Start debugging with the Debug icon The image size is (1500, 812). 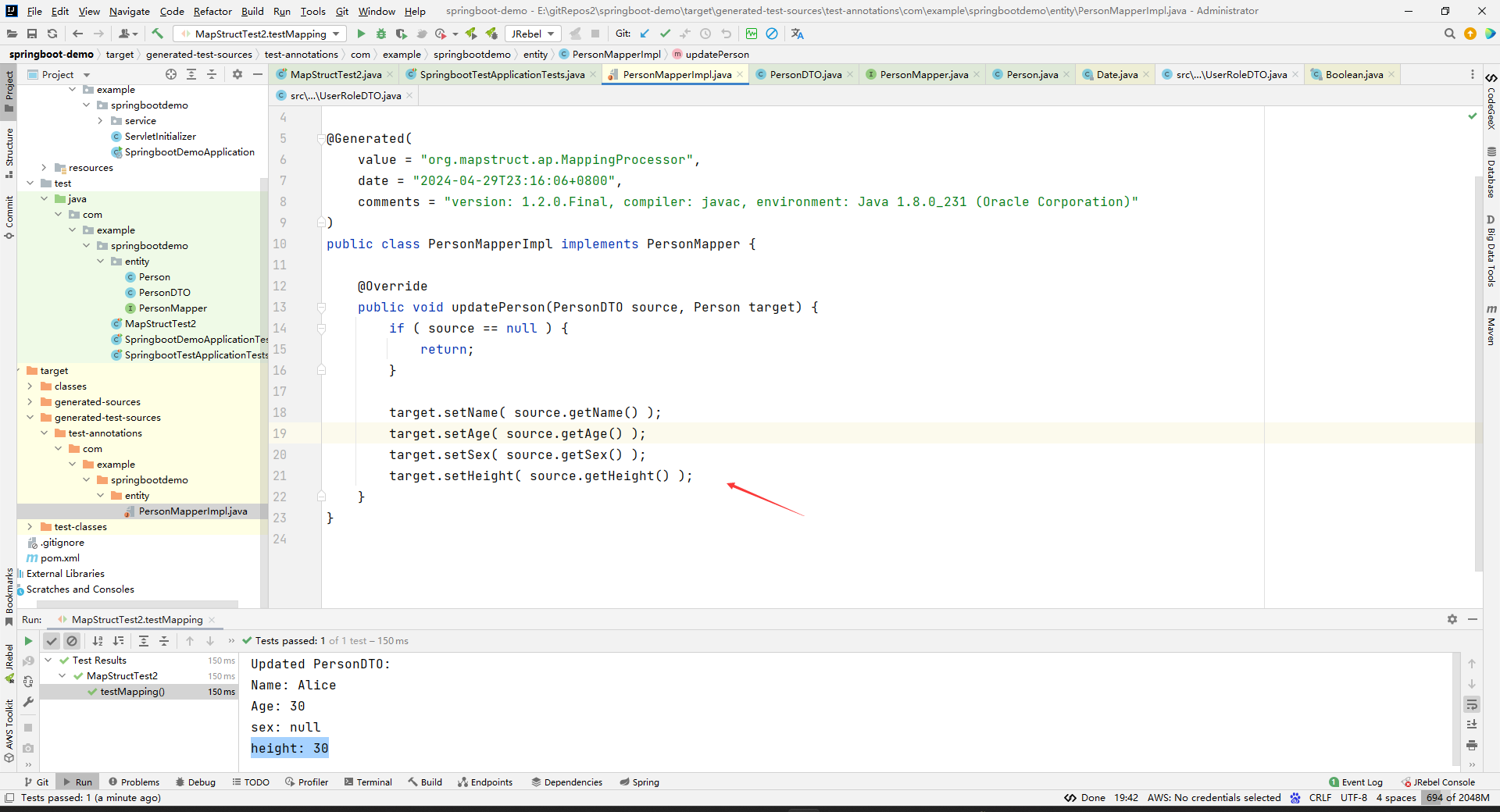pyautogui.click(x=381, y=34)
